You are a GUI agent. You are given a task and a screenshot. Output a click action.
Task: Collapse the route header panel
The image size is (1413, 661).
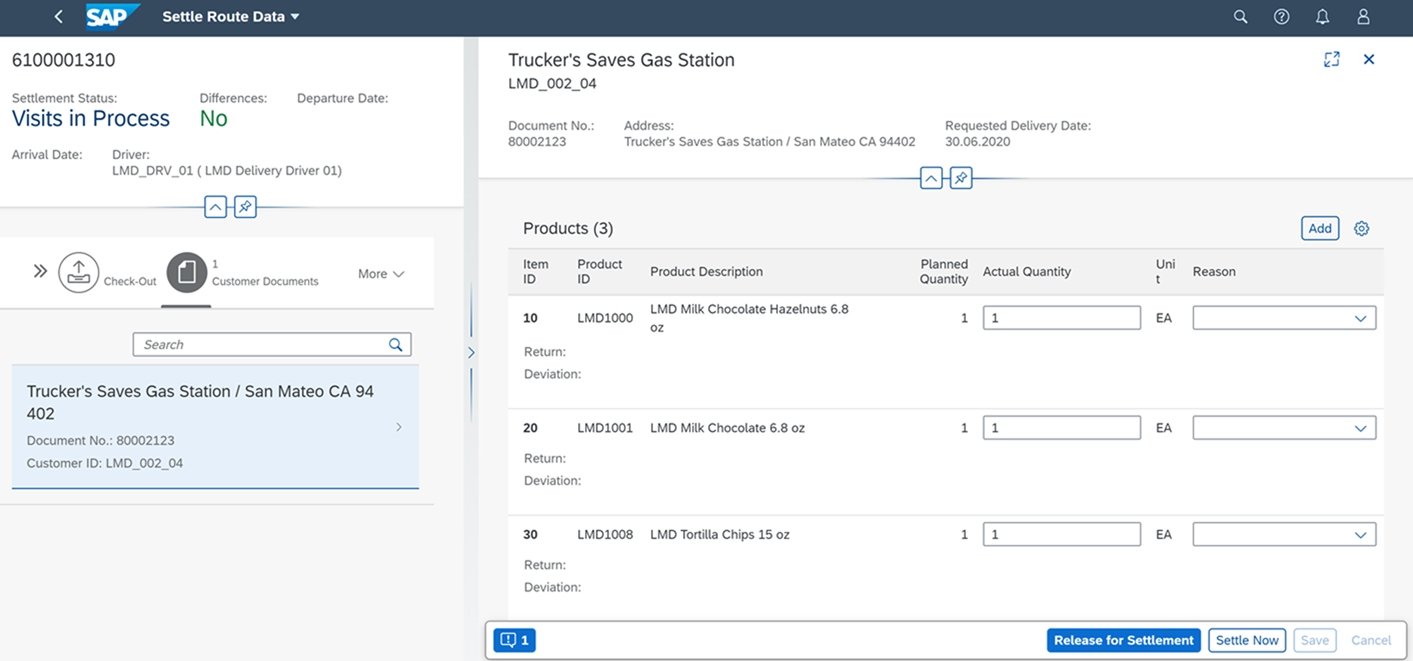click(215, 207)
